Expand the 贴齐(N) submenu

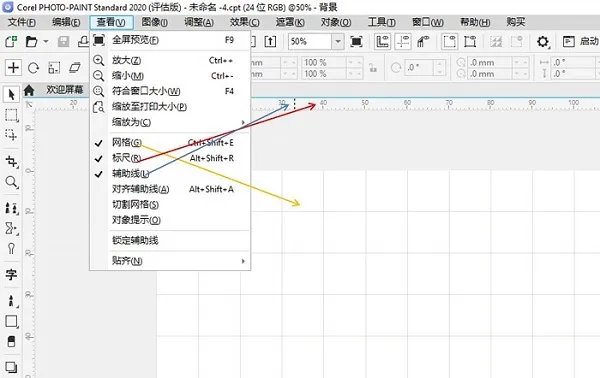[170, 261]
